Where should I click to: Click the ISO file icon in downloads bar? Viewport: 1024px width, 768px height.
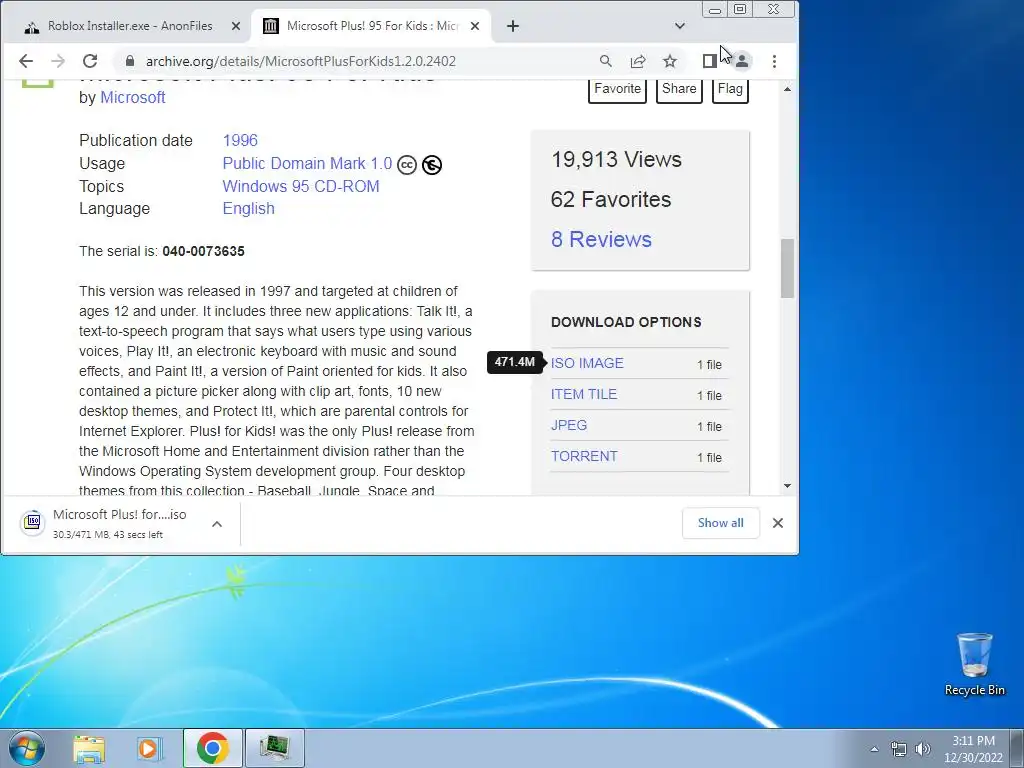(x=32, y=522)
